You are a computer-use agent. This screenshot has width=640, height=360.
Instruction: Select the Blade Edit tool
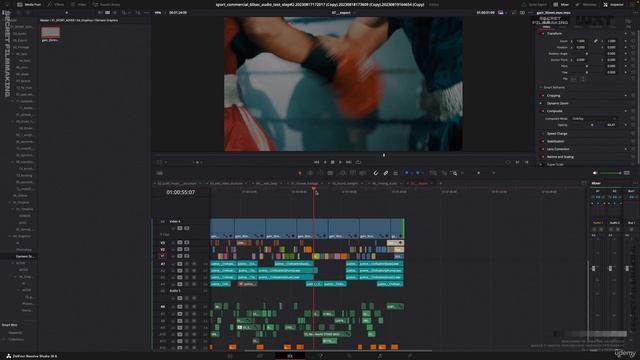coord(330,173)
